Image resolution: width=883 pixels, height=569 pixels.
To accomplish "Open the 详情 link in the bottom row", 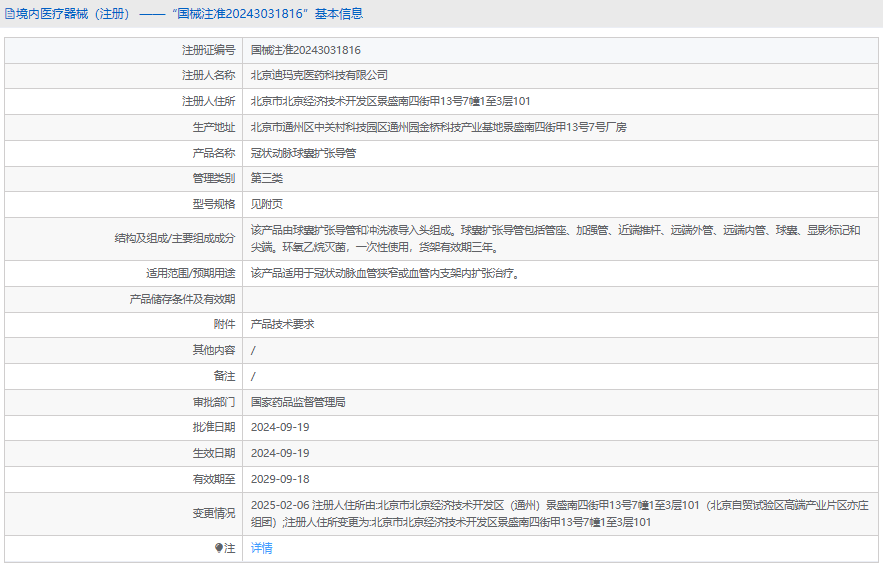I will coord(261,548).
